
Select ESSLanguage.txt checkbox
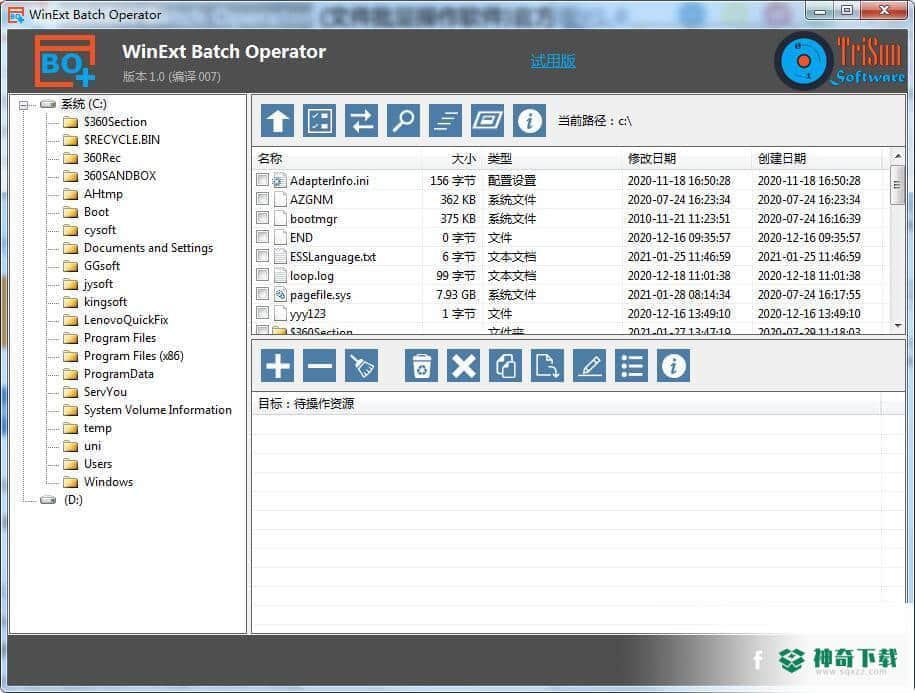(x=263, y=256)
